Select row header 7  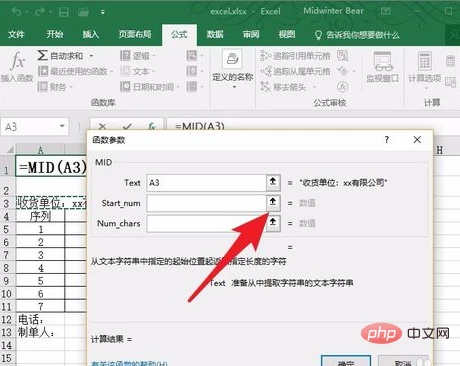[x=7, y=255]
